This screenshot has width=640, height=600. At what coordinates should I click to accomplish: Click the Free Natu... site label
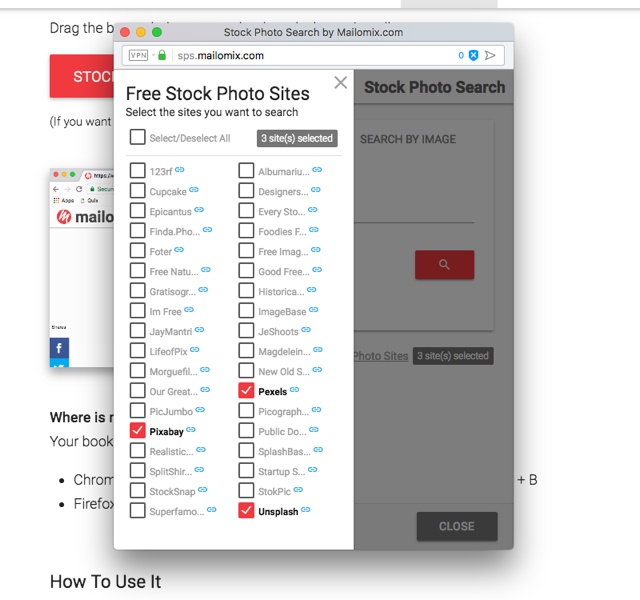[x=174, y=272]
